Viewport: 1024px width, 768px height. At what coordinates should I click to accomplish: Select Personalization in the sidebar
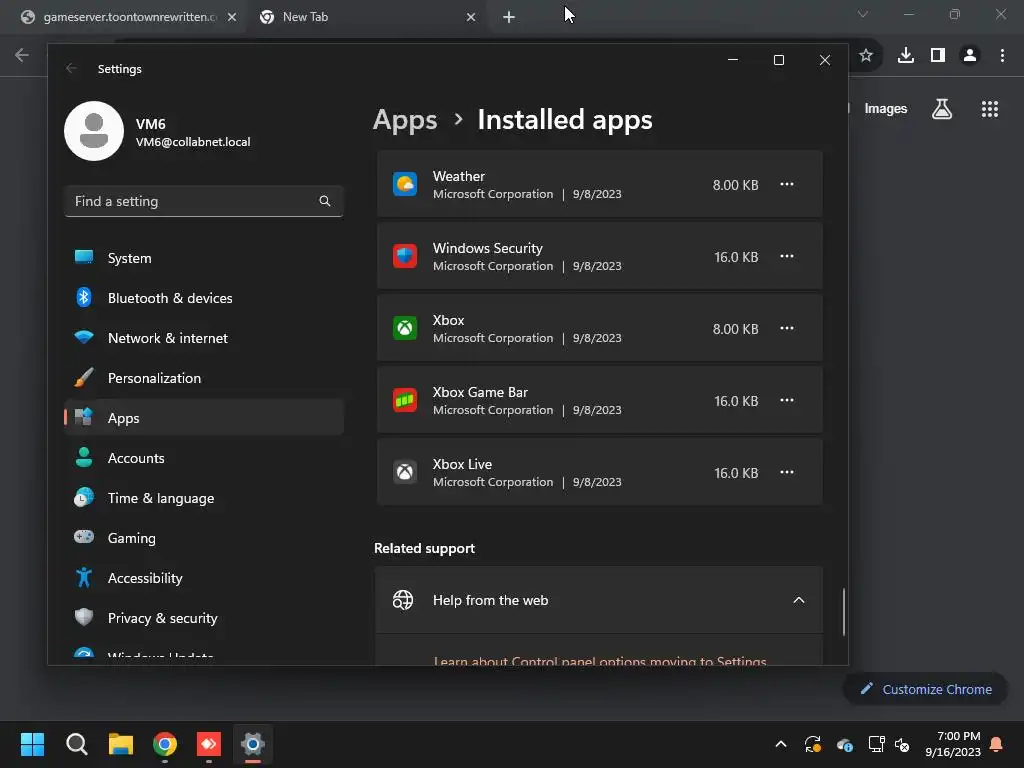(204, 378)
